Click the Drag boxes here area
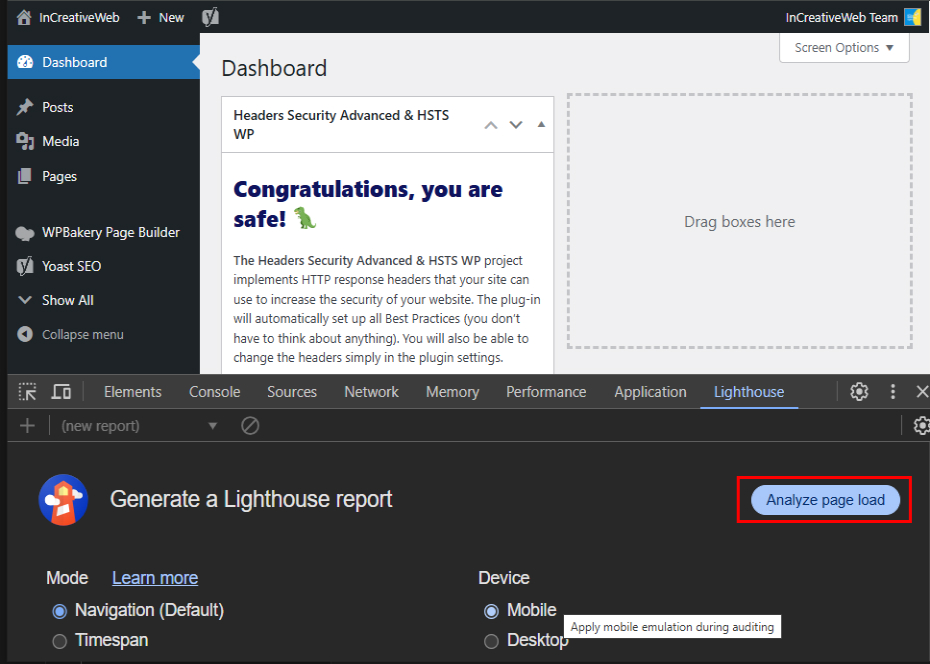Screen dimensions: 930x664 click(740, 221)
